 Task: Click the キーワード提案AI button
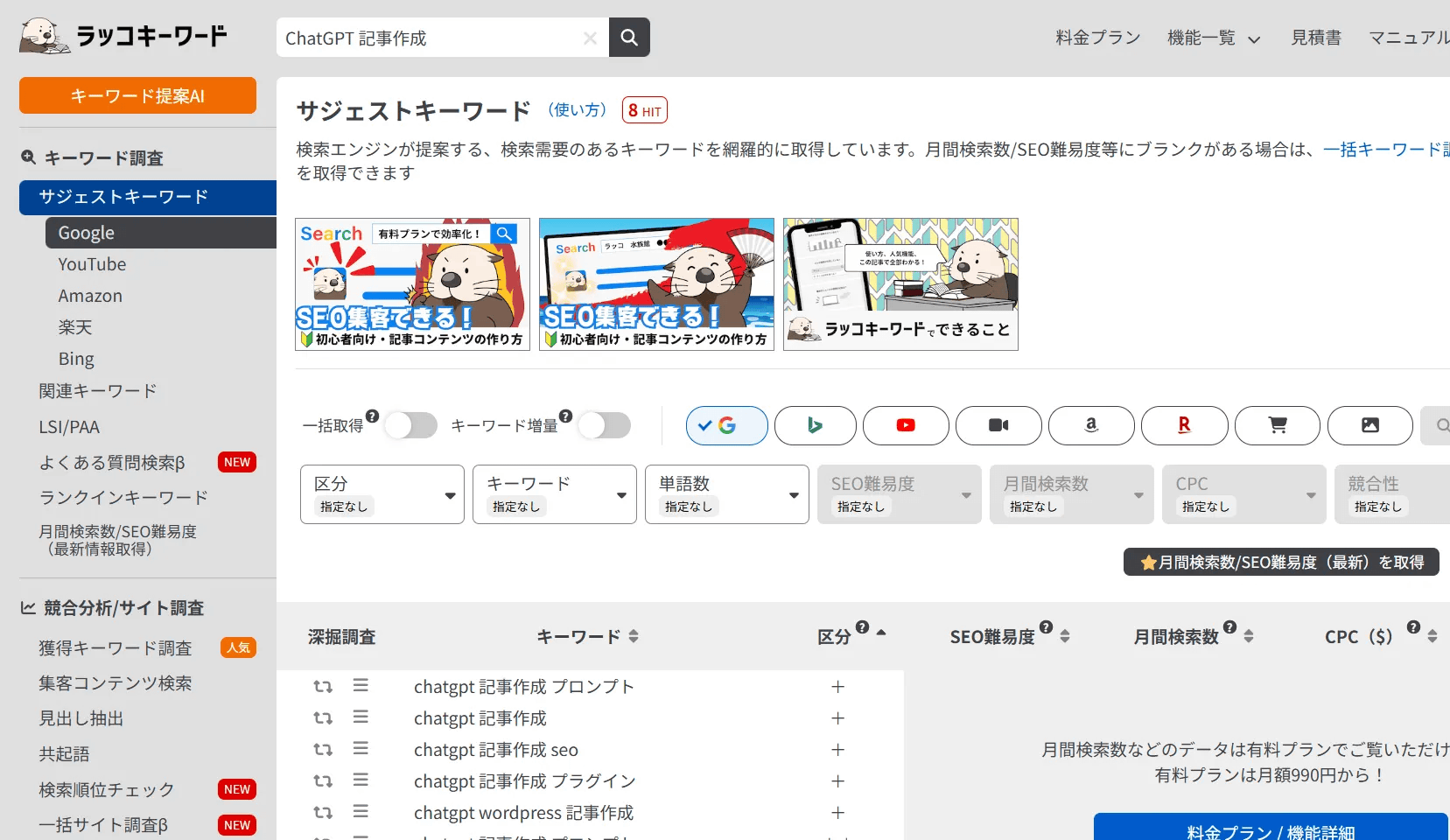[137, 95]
